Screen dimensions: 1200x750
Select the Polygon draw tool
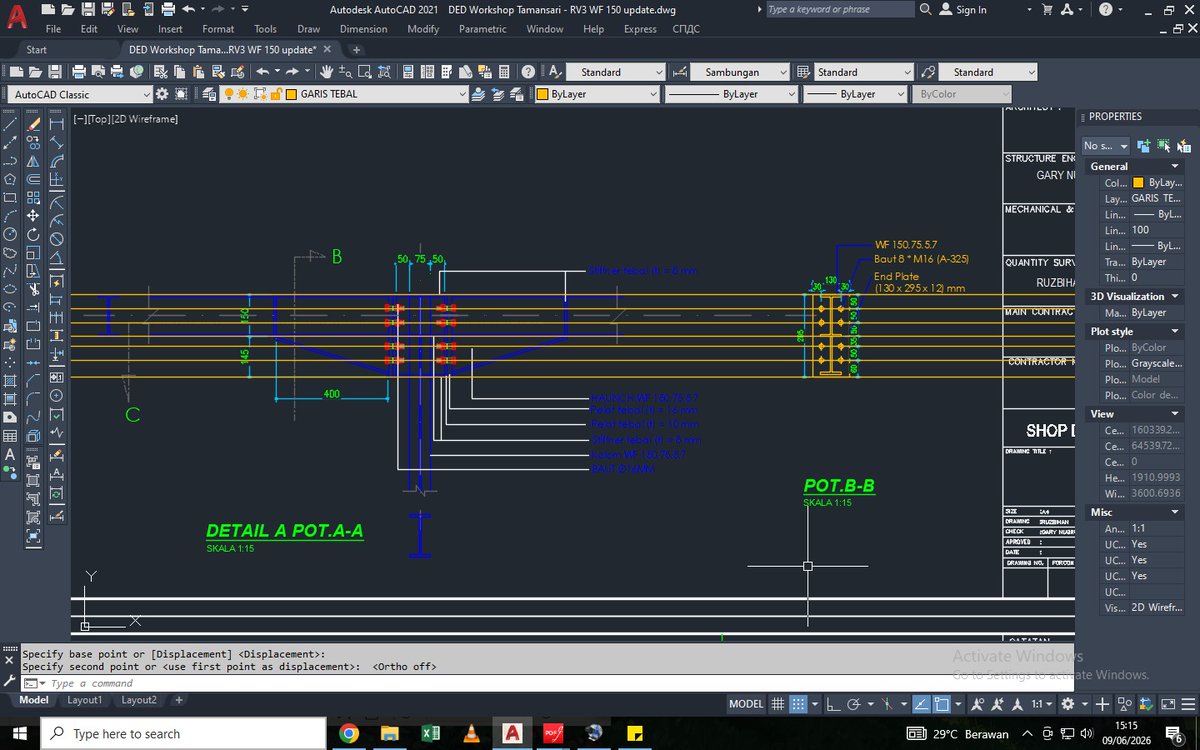(x=10, y=178)
